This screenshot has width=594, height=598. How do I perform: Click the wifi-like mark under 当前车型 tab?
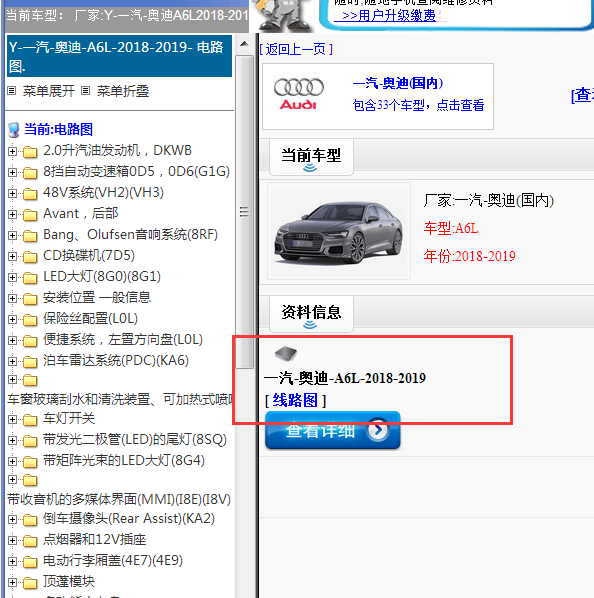coord(310,168)
